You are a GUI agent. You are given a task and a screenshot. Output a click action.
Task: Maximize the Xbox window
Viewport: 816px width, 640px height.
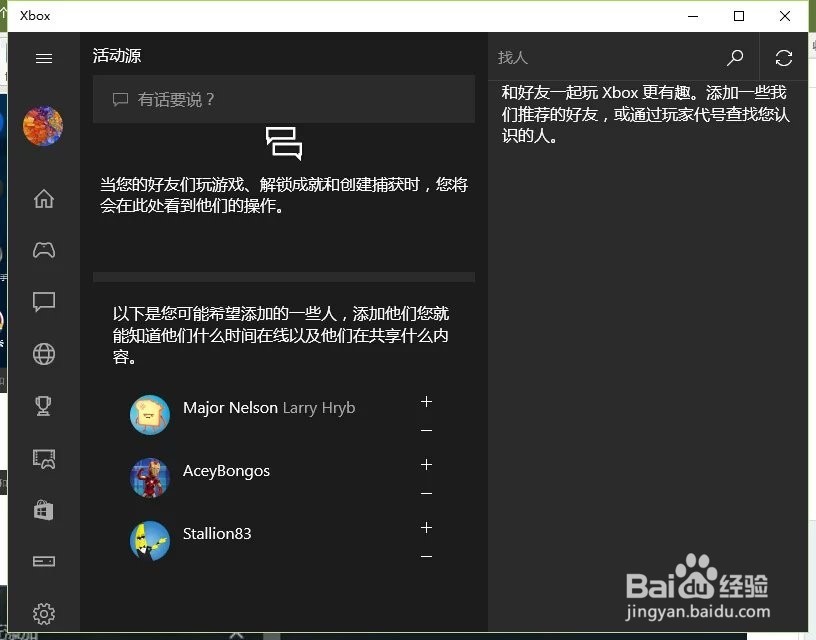739,16
